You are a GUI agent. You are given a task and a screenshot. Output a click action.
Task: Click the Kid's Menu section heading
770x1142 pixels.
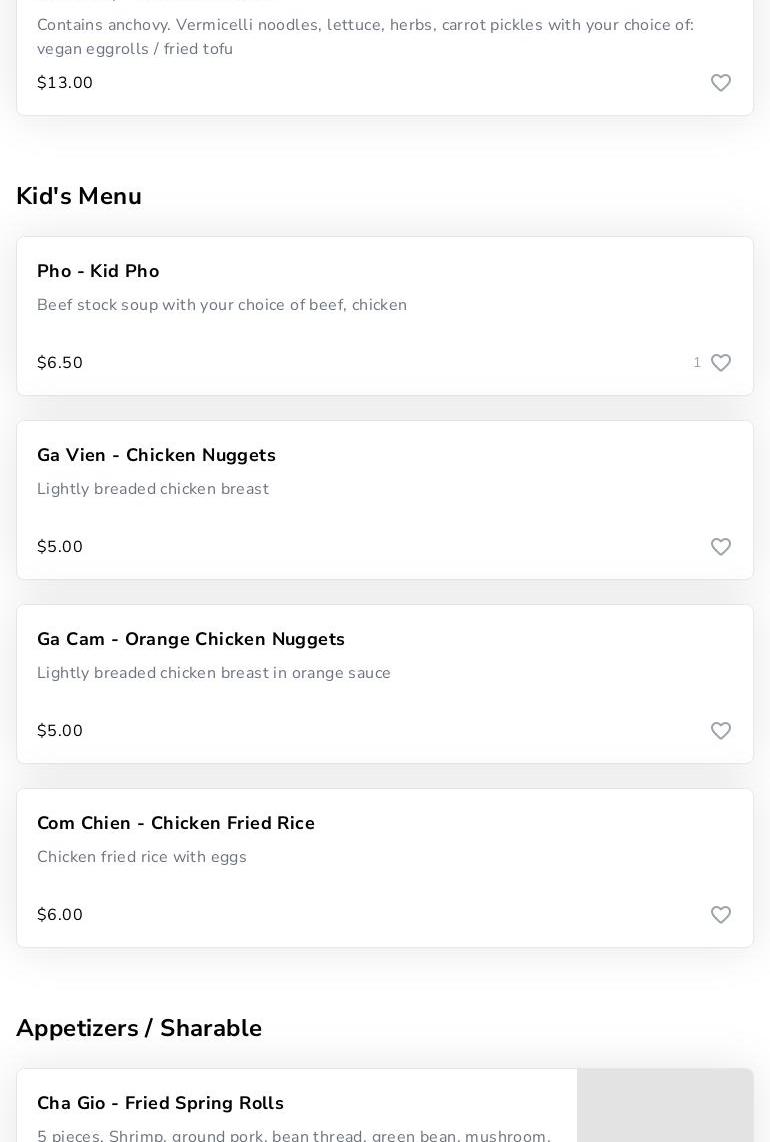coord(79,196)
